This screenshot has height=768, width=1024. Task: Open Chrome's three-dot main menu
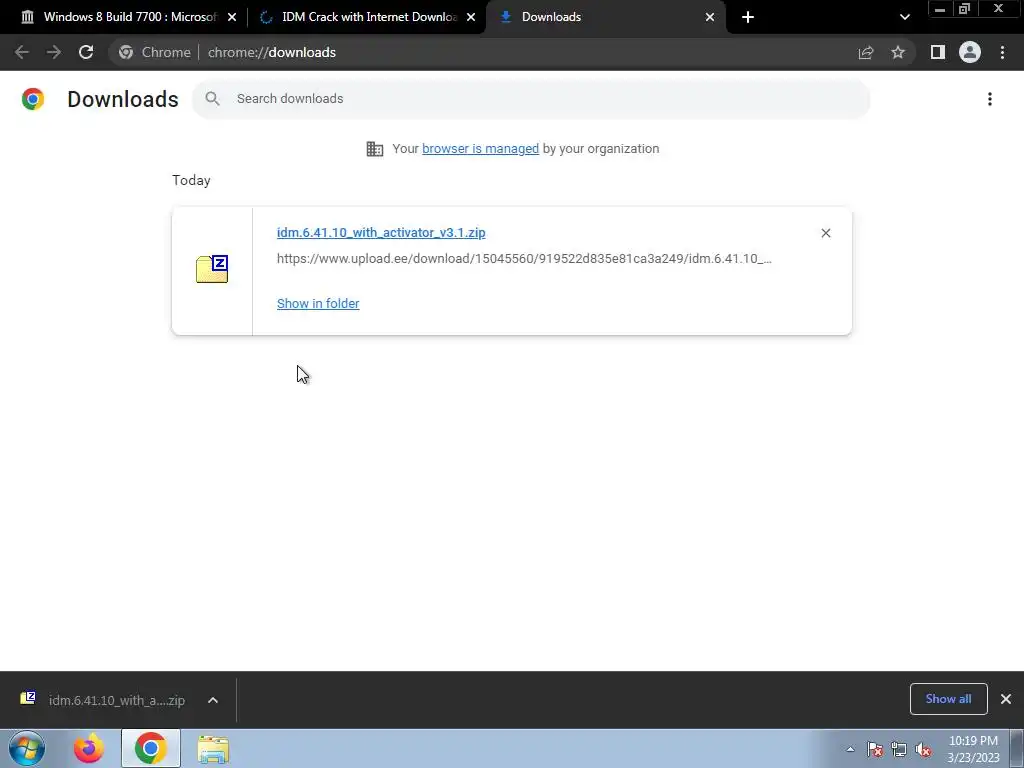pos(1002,52)
